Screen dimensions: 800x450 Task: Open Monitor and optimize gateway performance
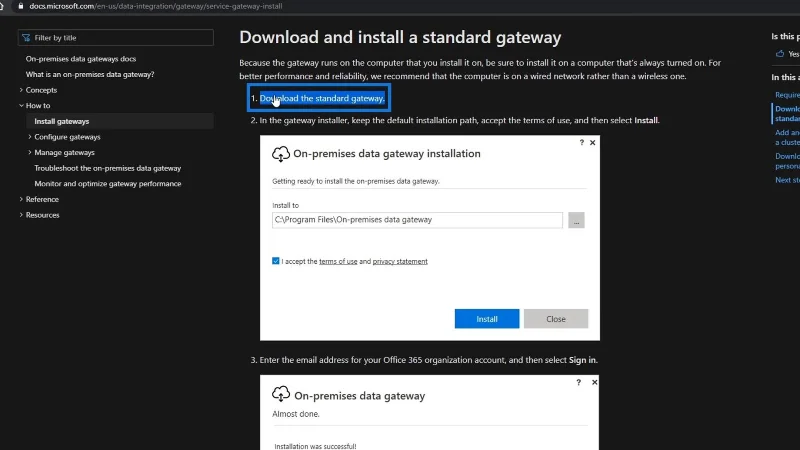[x=108, y=184]
